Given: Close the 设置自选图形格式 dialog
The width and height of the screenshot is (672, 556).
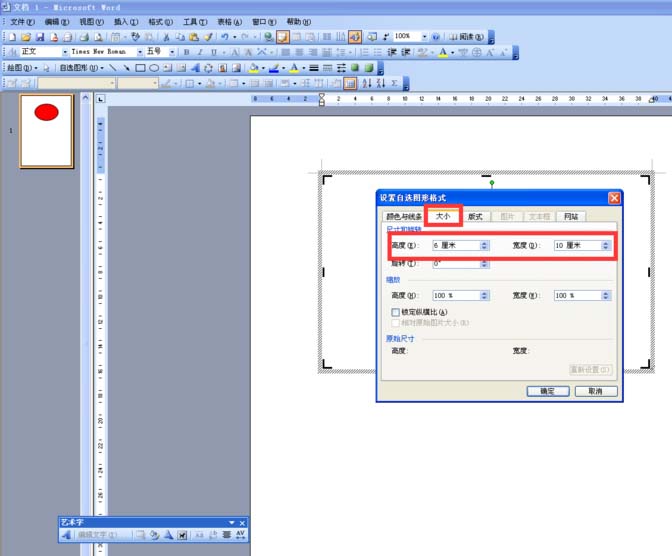Looking at the screenshot, I should [x=614, y=198].
